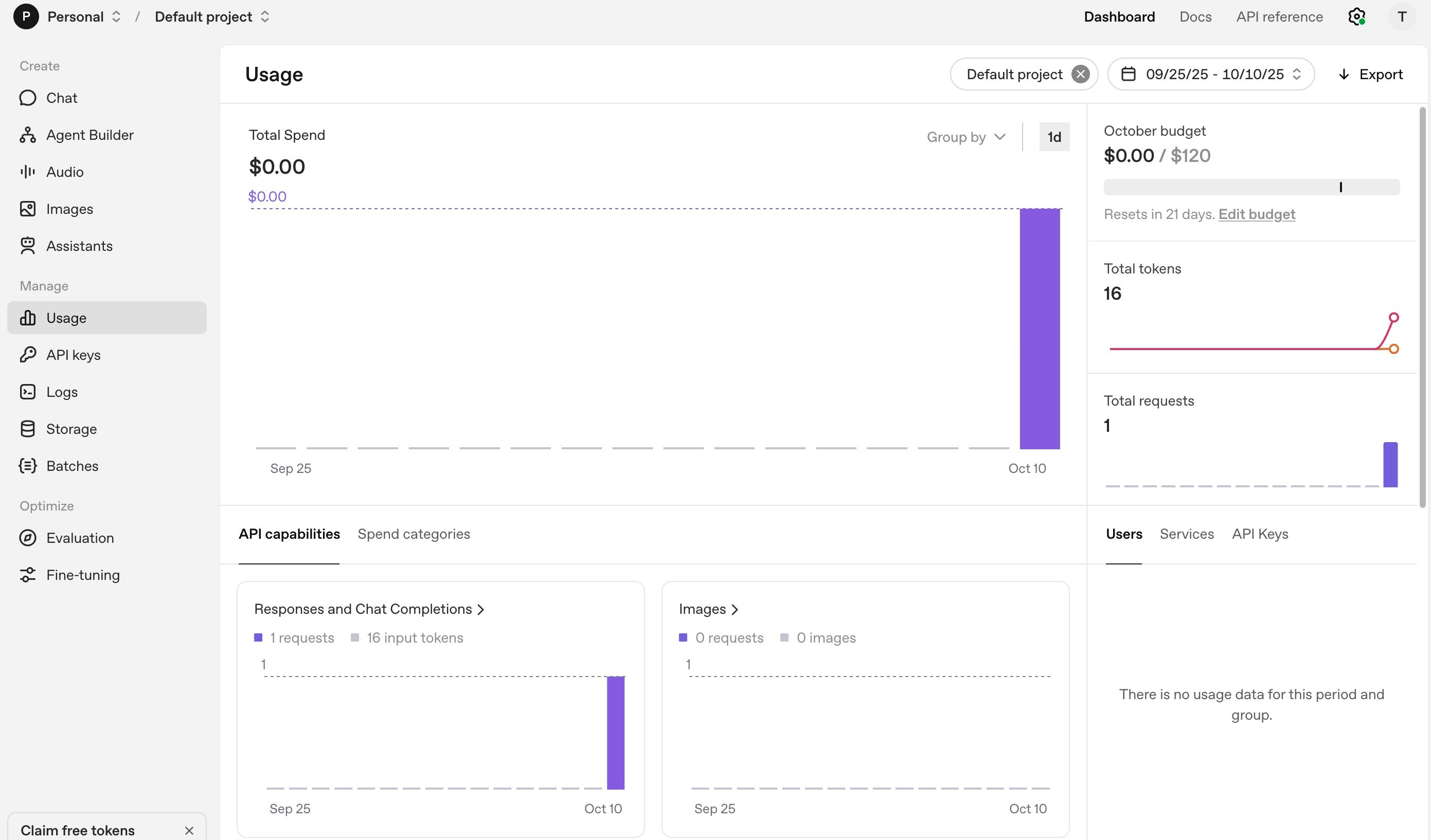Open the API keys page
This screenshot has width=1431, height=840.
click(73, 355)
